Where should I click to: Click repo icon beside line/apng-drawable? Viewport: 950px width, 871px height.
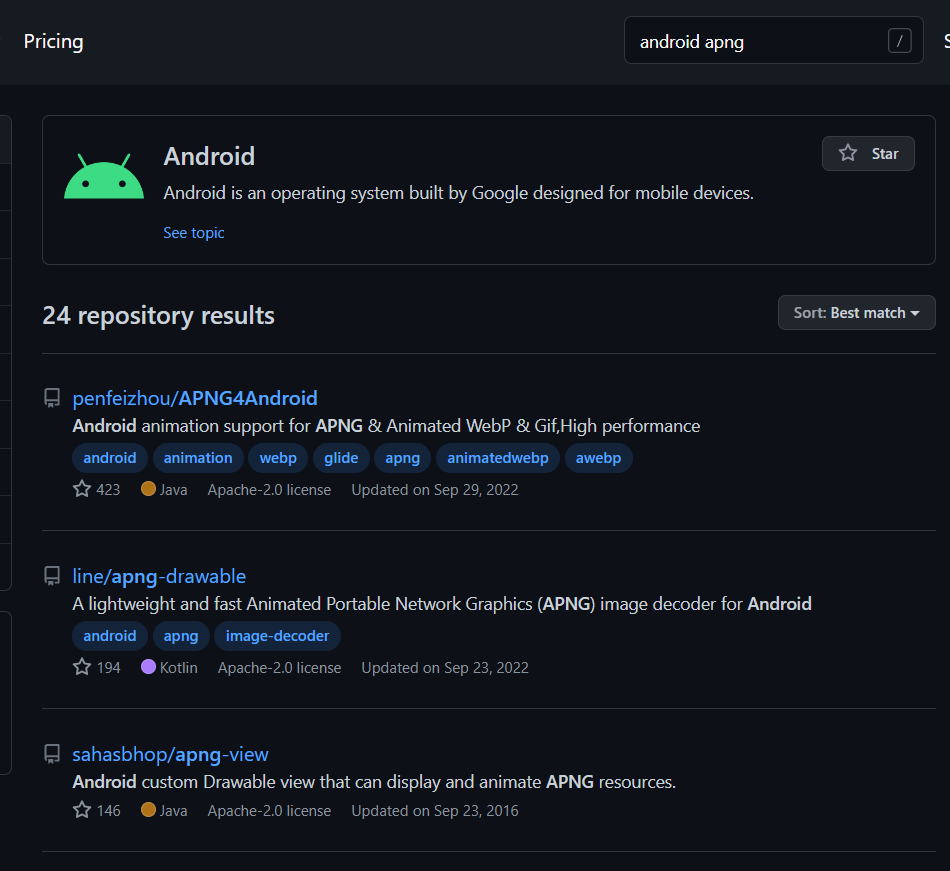coord(52,576)
